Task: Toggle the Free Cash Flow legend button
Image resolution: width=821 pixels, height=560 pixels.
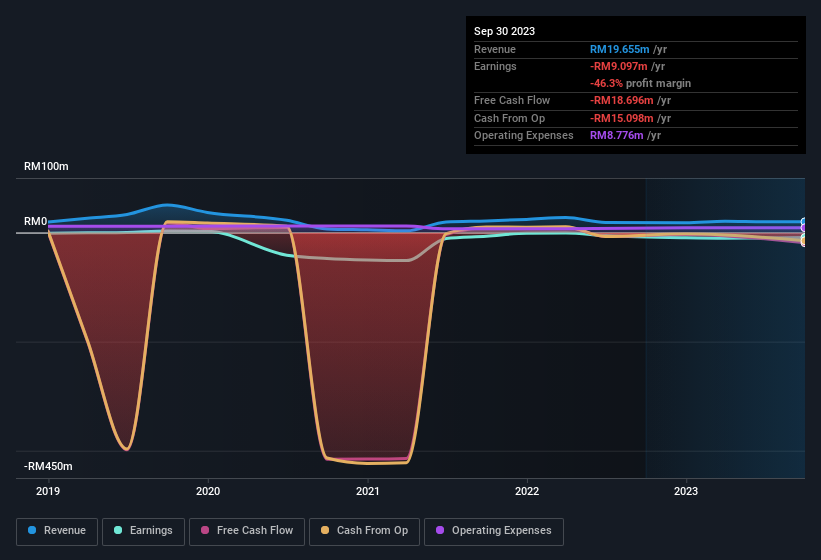Action: [x=247, y=531]
